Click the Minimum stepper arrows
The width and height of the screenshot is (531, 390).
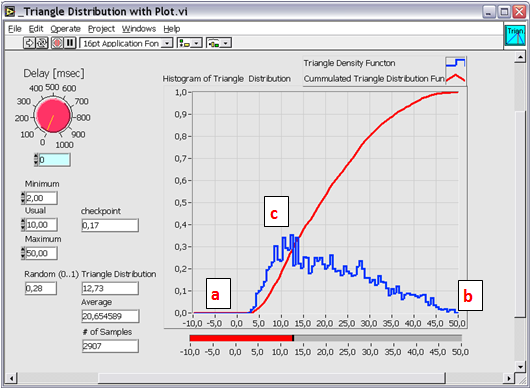pos(23,198)
